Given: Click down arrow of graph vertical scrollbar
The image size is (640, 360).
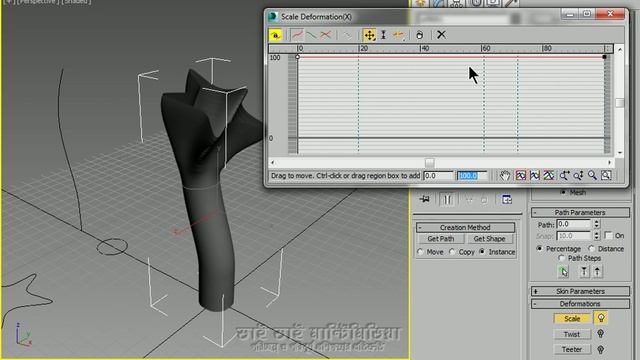Looking at the screenshot, I should tap(620, 153).
